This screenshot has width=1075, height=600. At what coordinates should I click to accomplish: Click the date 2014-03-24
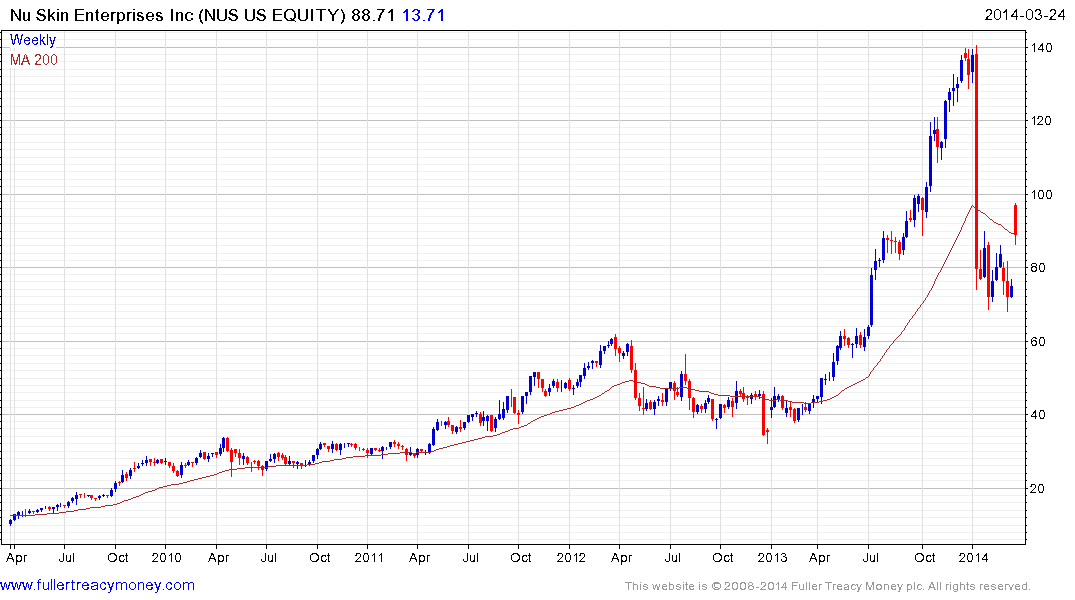tap(1024, 15)
